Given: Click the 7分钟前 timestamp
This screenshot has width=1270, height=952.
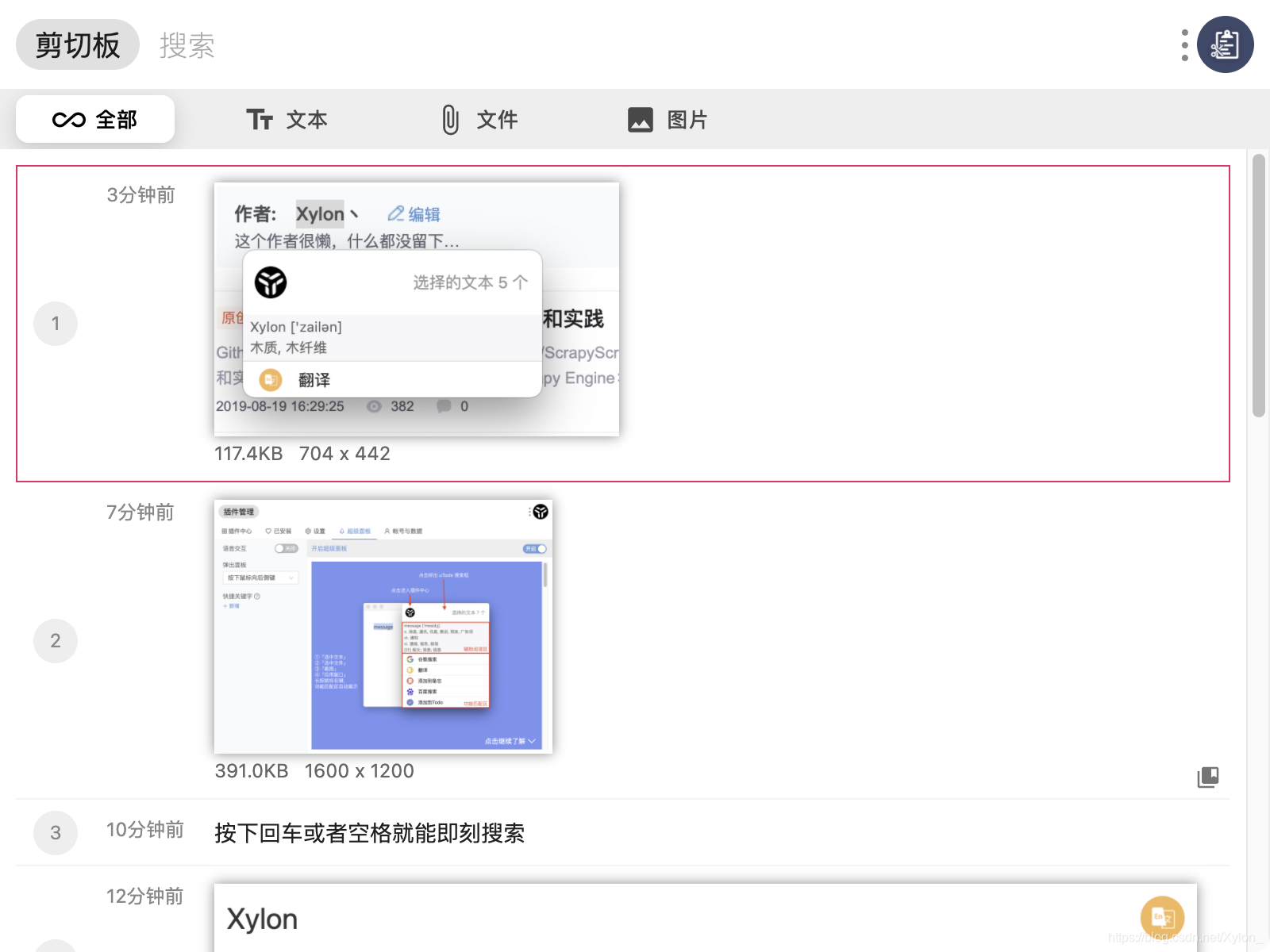Looking at the screenshot, I should point(140,512).
